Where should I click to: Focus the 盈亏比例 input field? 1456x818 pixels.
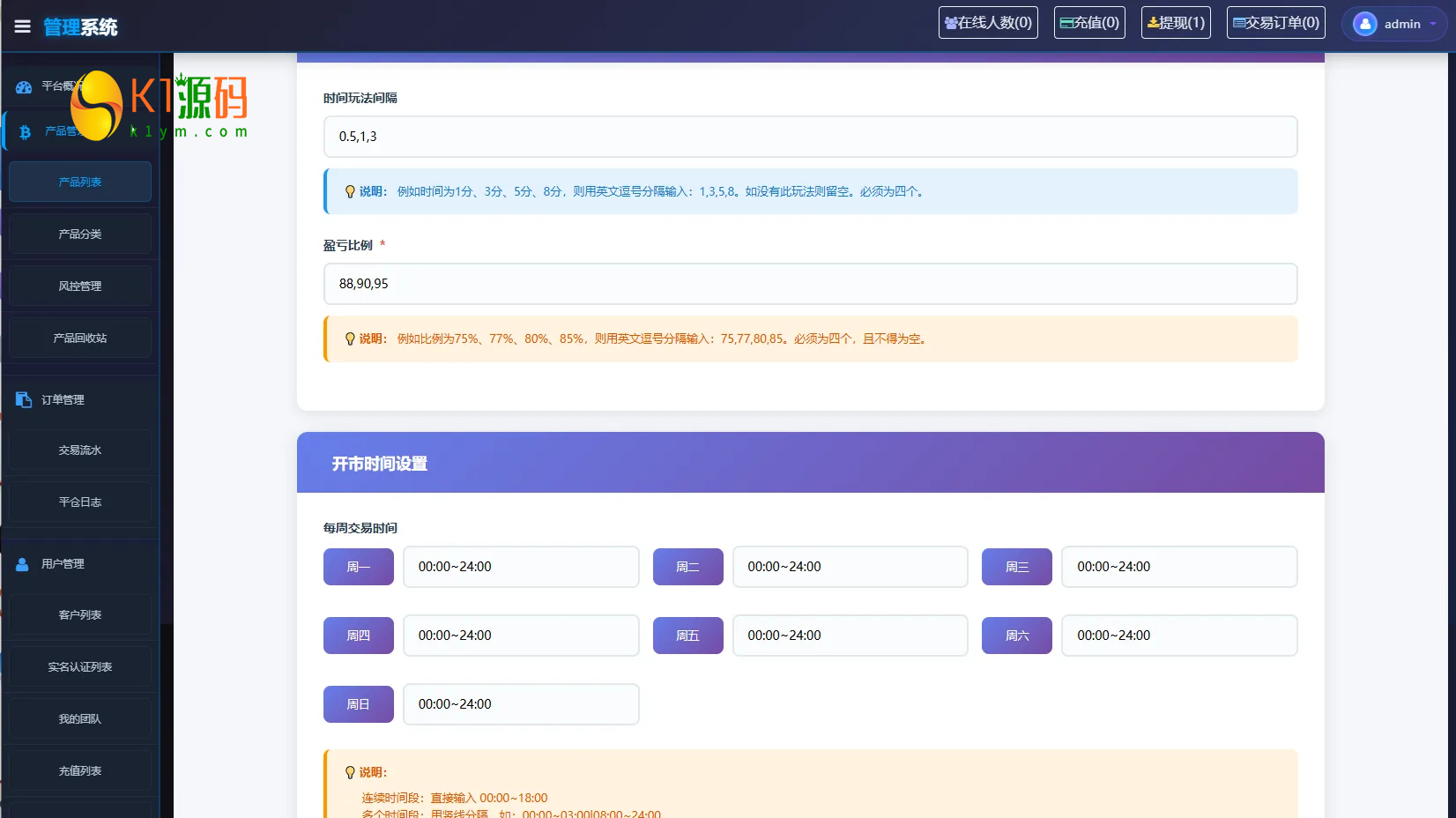click(x=810, y=284)
